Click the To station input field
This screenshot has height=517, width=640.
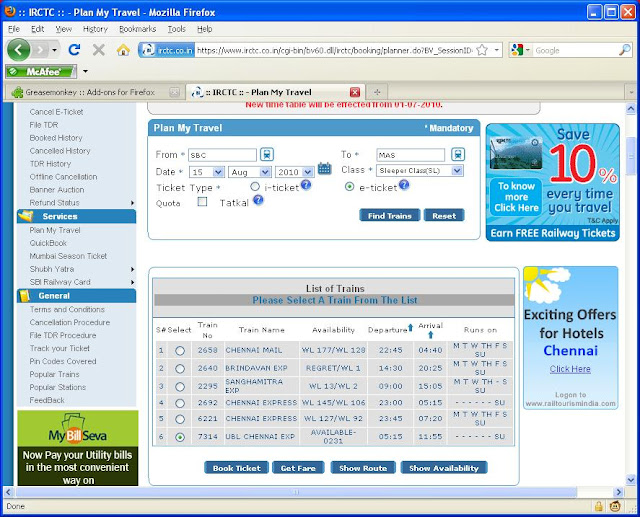pos(410,155)
